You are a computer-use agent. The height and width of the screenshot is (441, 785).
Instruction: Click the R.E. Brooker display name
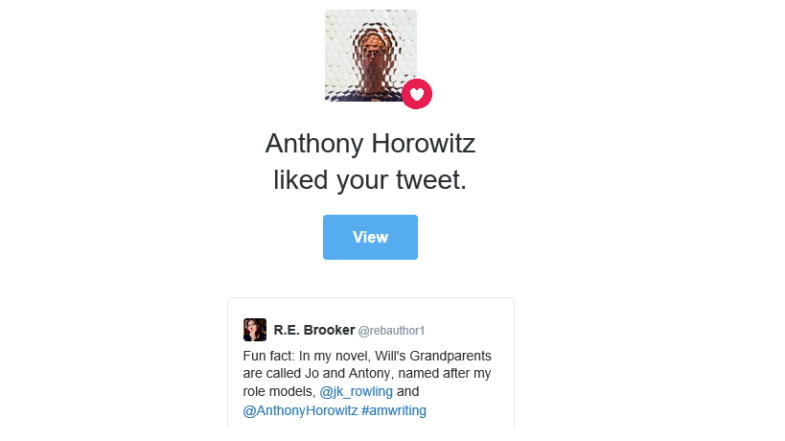314,330
